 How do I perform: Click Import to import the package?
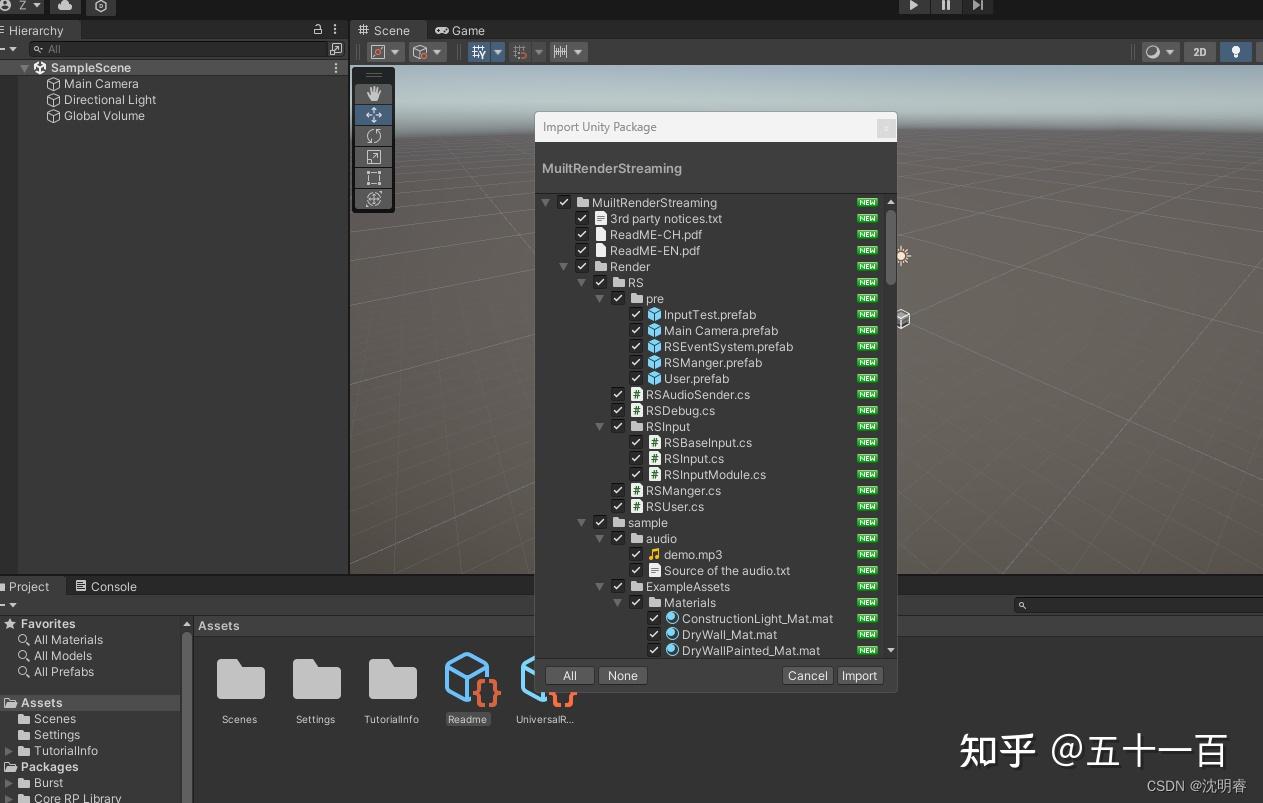tap(859, 676)
